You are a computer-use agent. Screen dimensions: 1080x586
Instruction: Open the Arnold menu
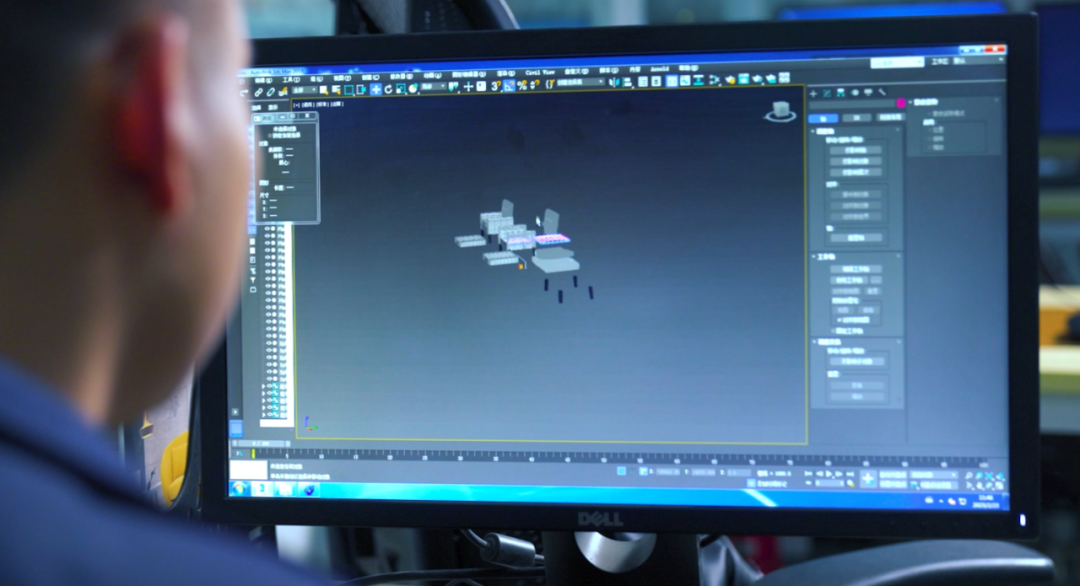660,69
